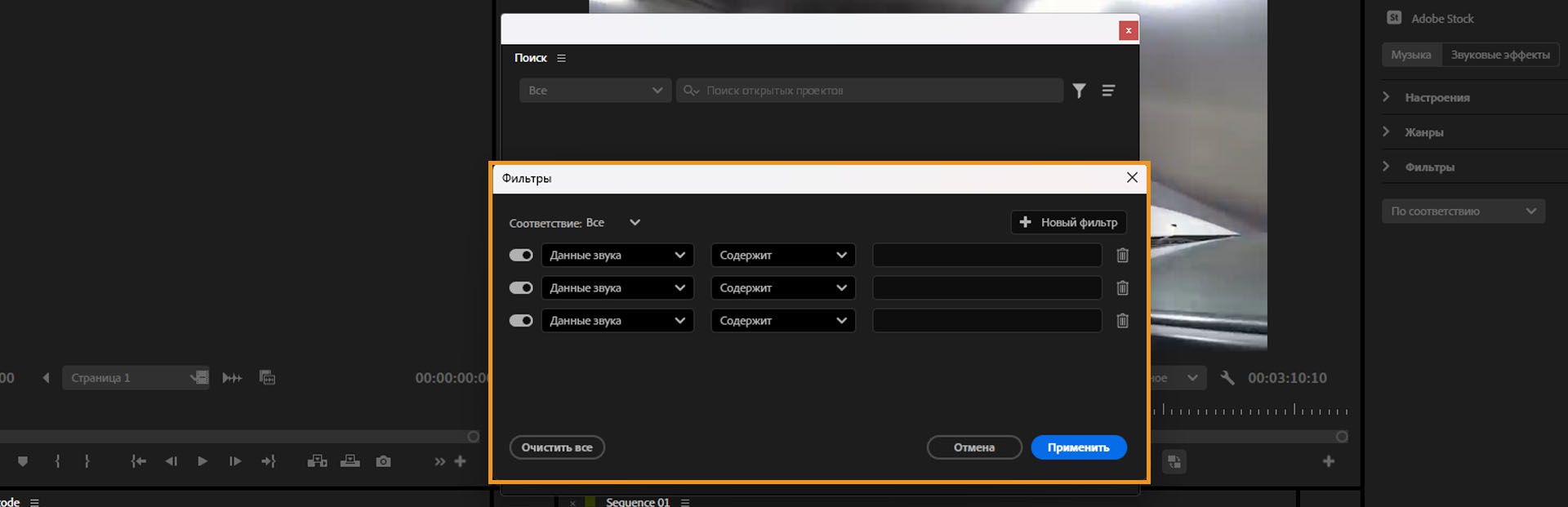
Task: Open second row 'Содержит' condition dropdown
Action: click(783, 288)
